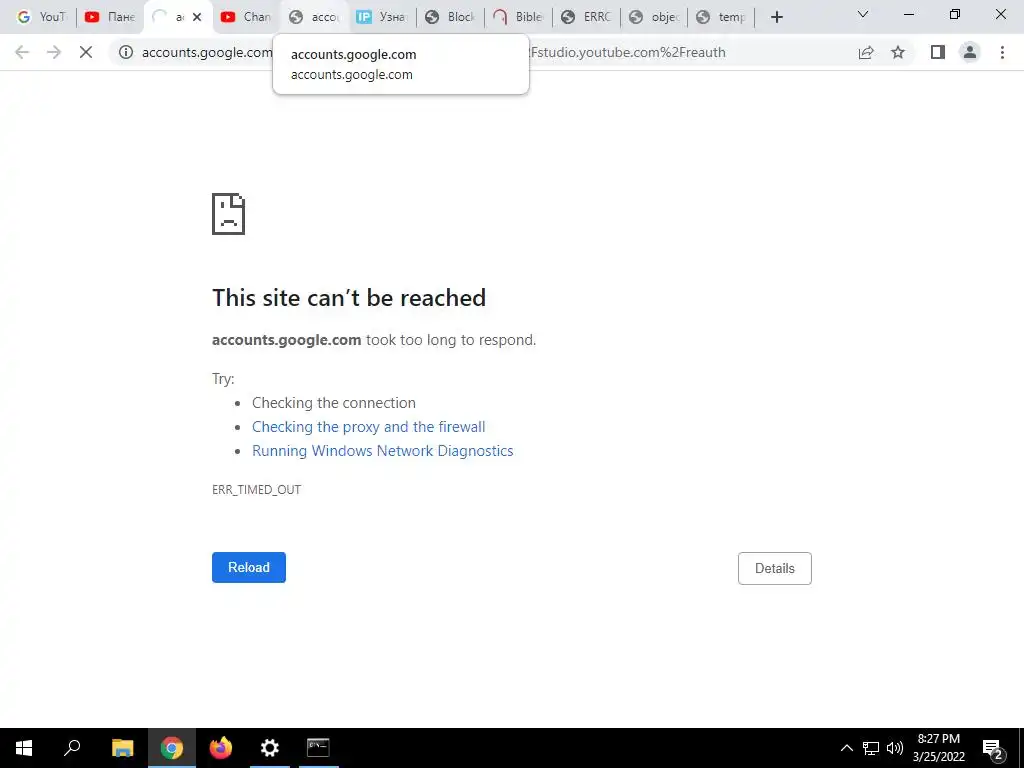Expand the tab search chevron
Screen dimensions: 1024x768
point(863,14)
